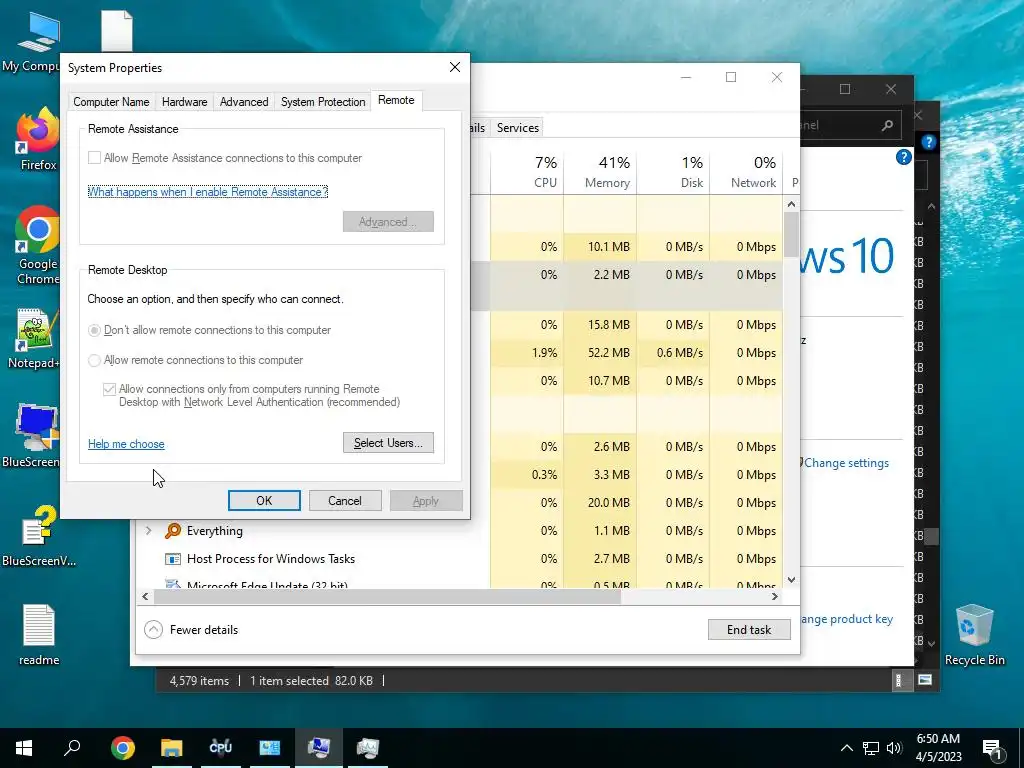
Task: Click OK in System Properties
Action: (x=264, y=501)
